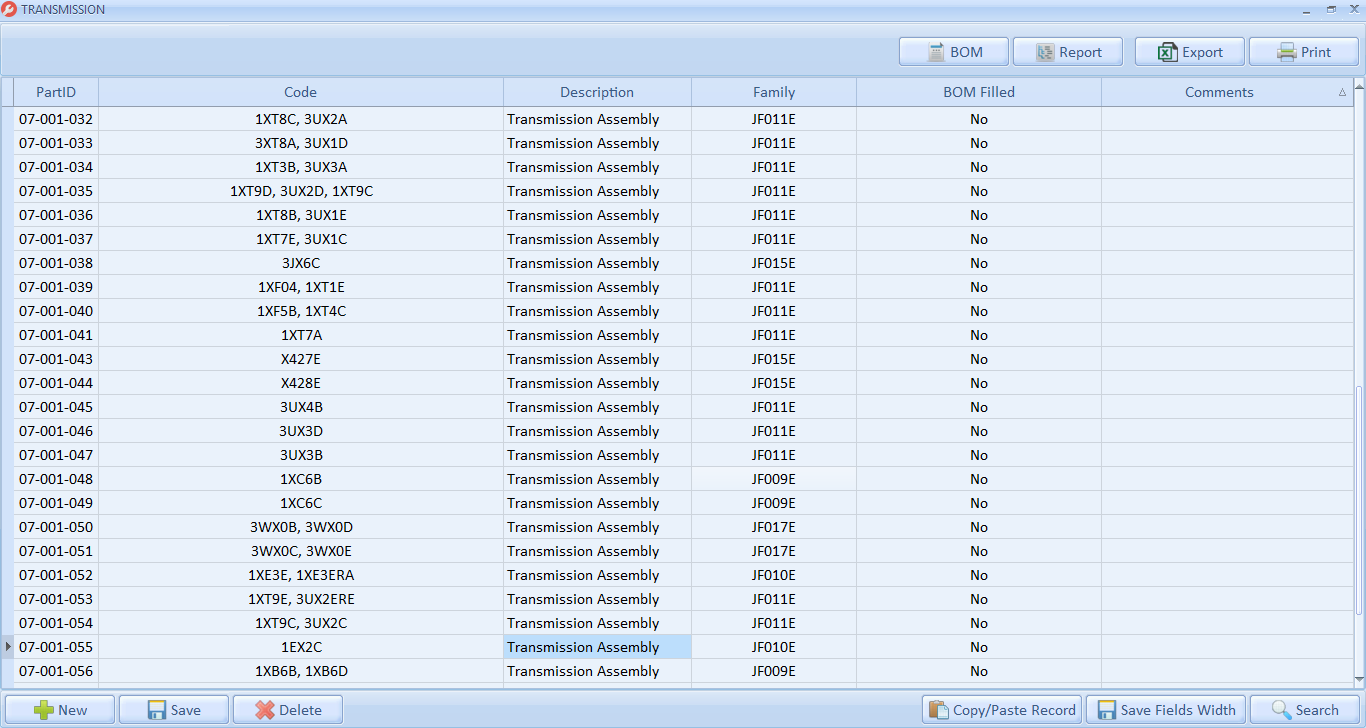Select PartID 07-001-034
The image size is (1366, 728).
point(56,167)
